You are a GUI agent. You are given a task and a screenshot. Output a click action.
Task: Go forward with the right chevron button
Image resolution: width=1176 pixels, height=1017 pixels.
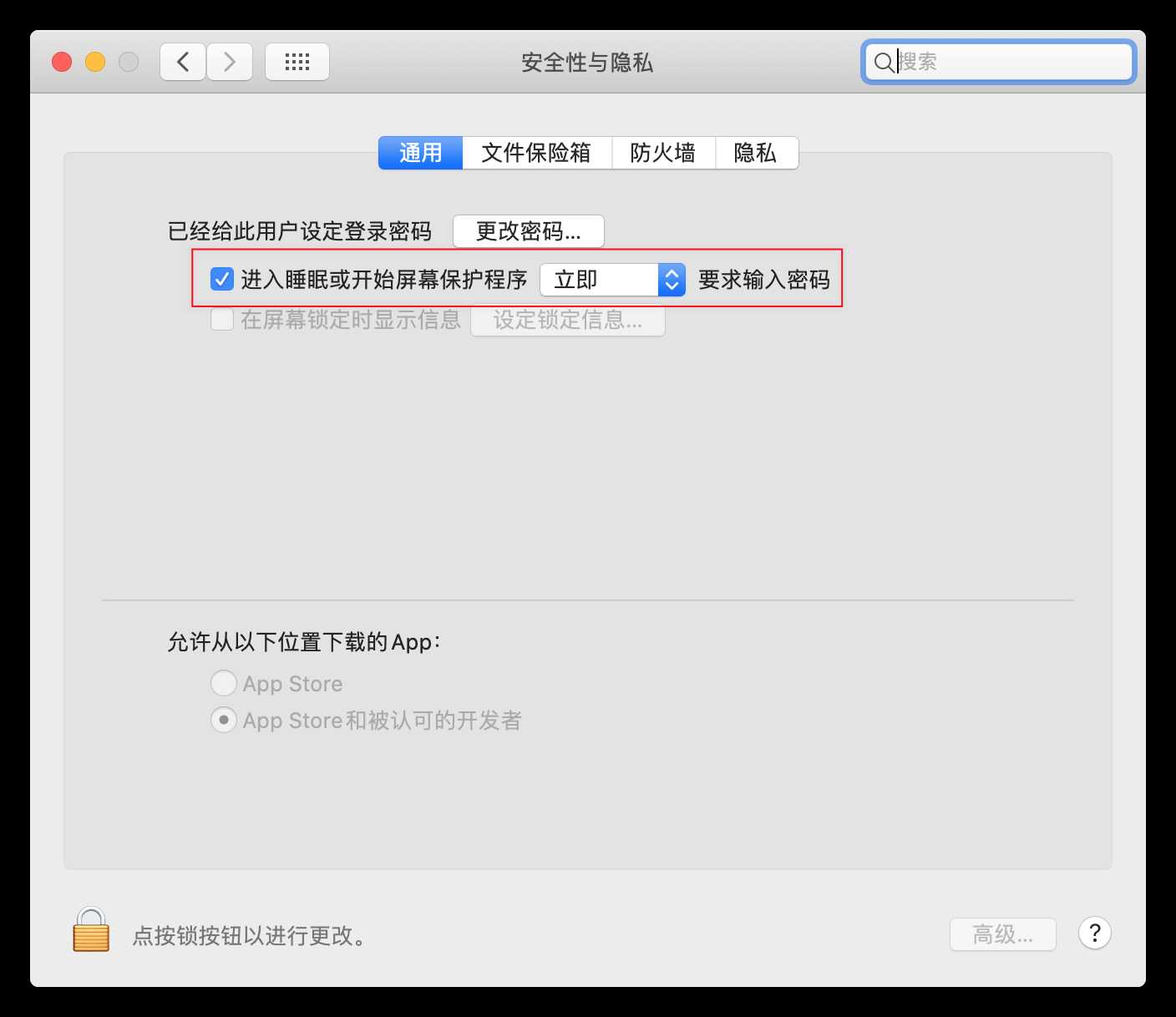(230, 62)
